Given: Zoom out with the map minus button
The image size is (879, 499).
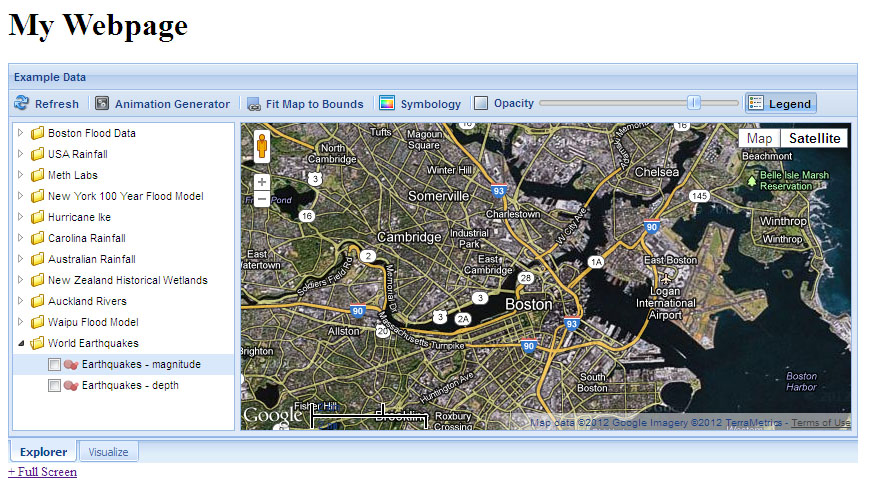Looking at the screenshot, I should (x=262, y=198).
